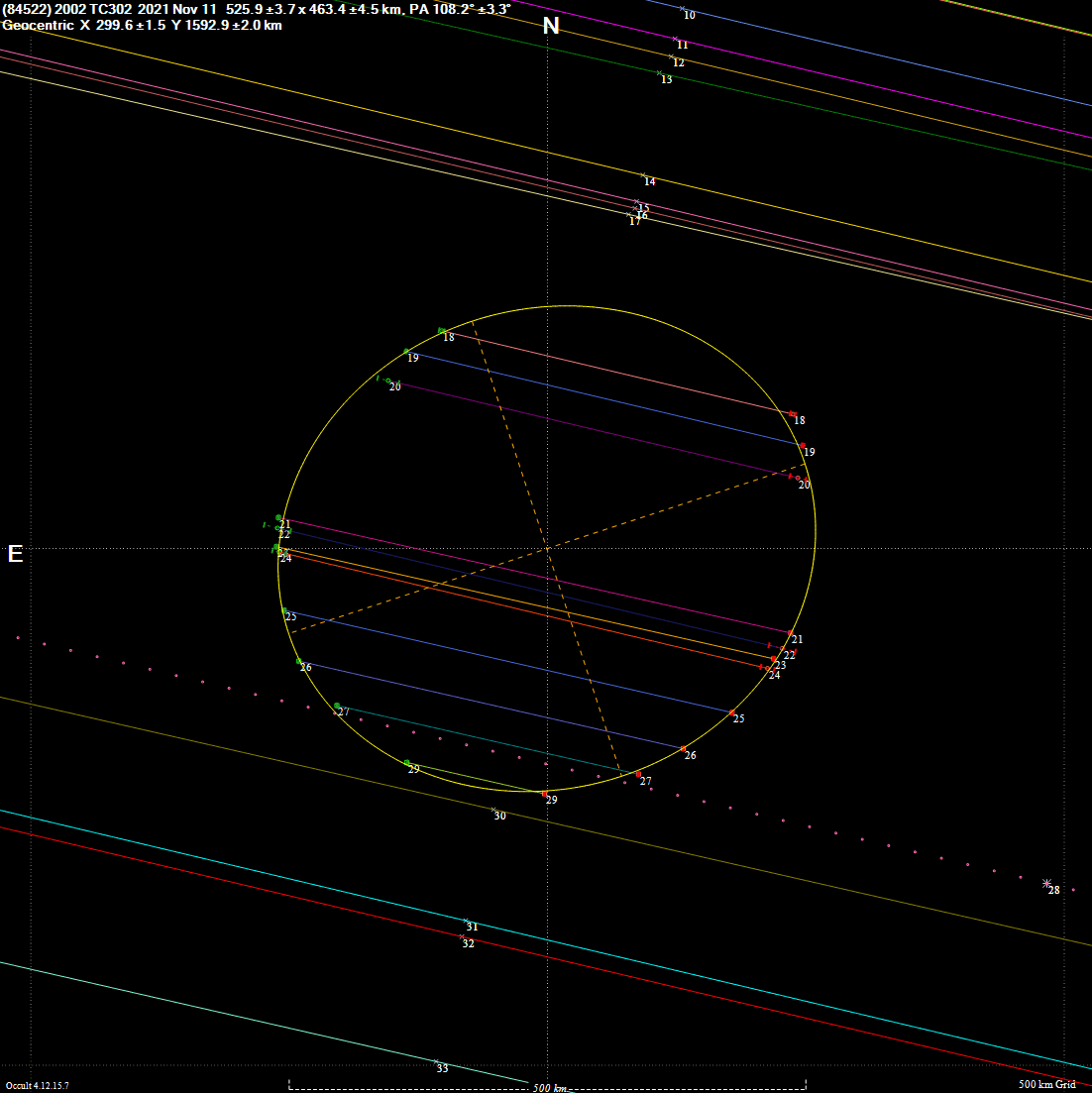Screen dimensions: 1092x1093
Task: Click chord label 14
Action: [x=649, y=182]
